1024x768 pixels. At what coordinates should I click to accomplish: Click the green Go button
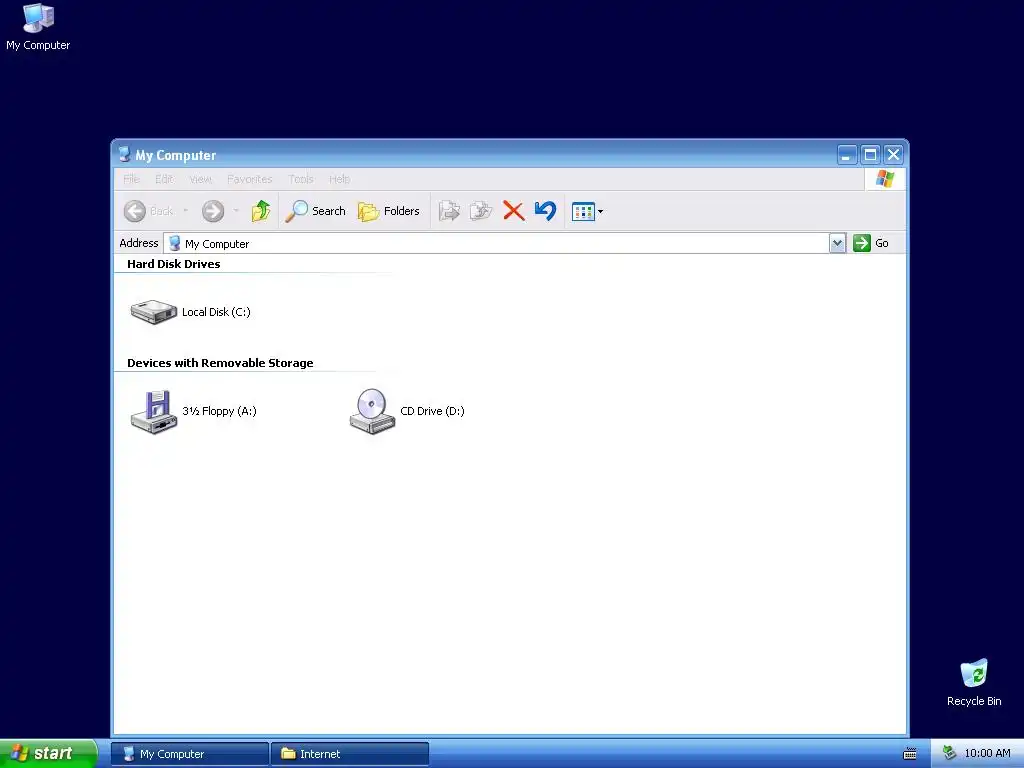pos(871,243)
